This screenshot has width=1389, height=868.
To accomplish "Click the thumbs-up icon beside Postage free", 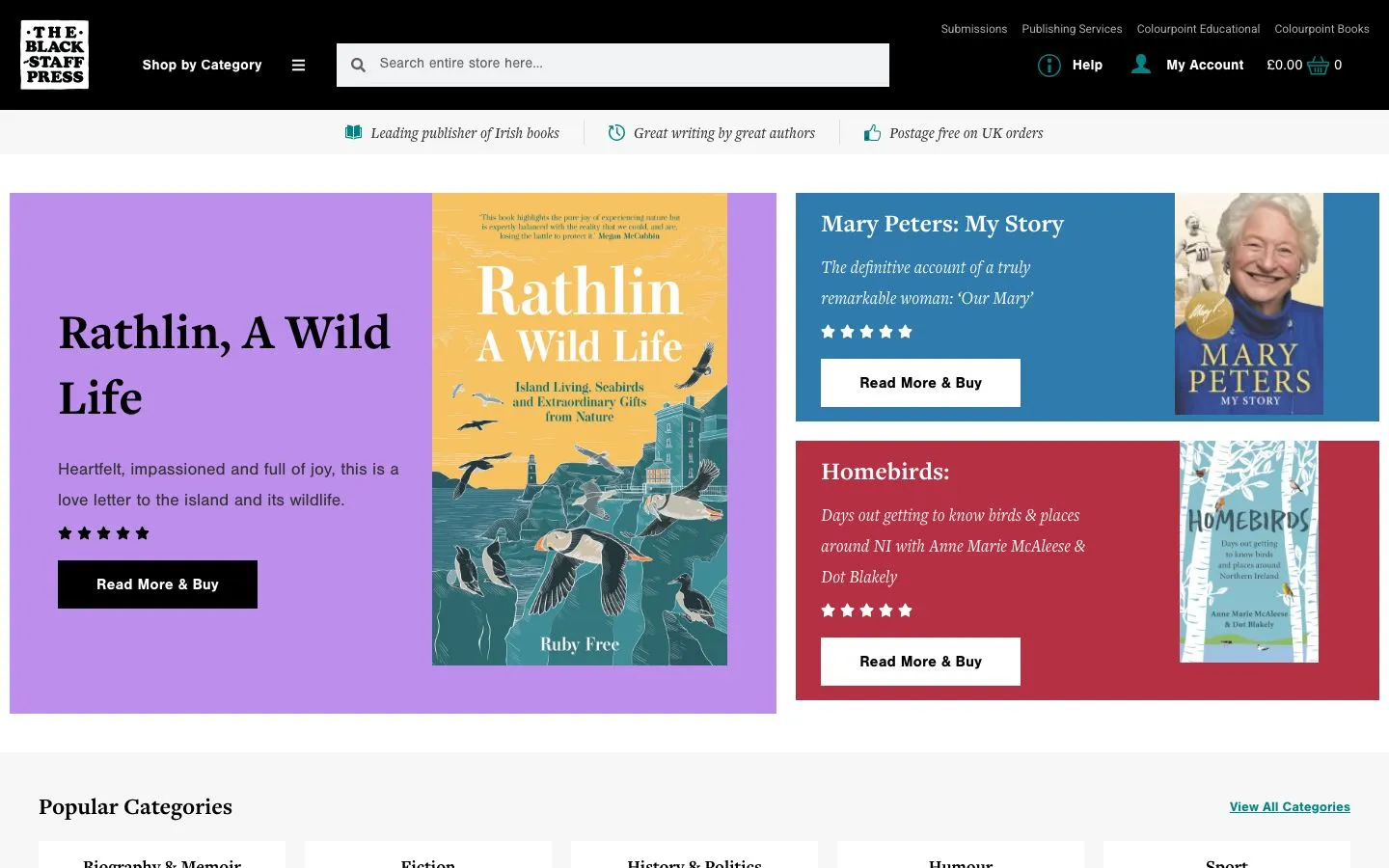I will coord(872,132).
